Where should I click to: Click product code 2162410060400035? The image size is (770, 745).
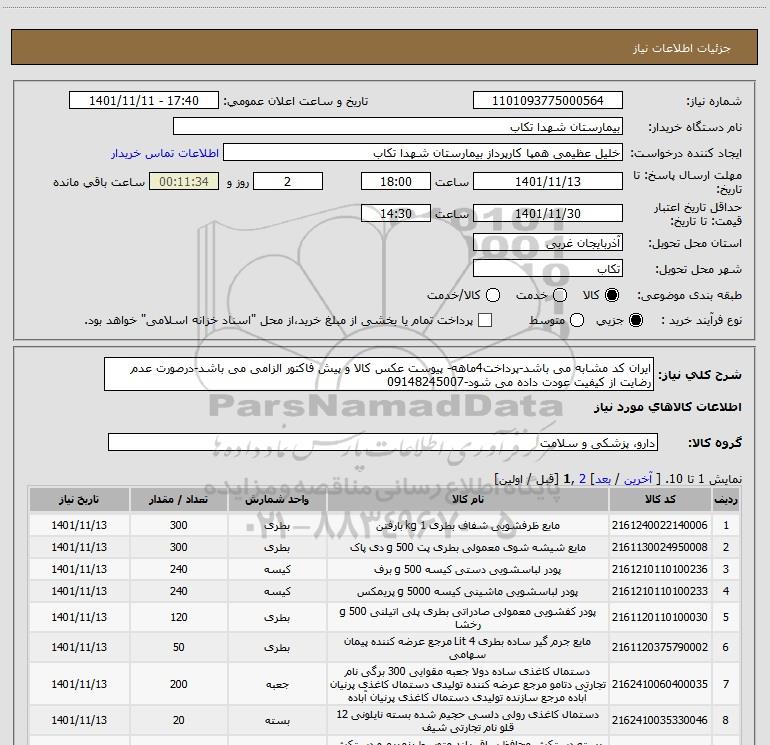tap(660, 684)
